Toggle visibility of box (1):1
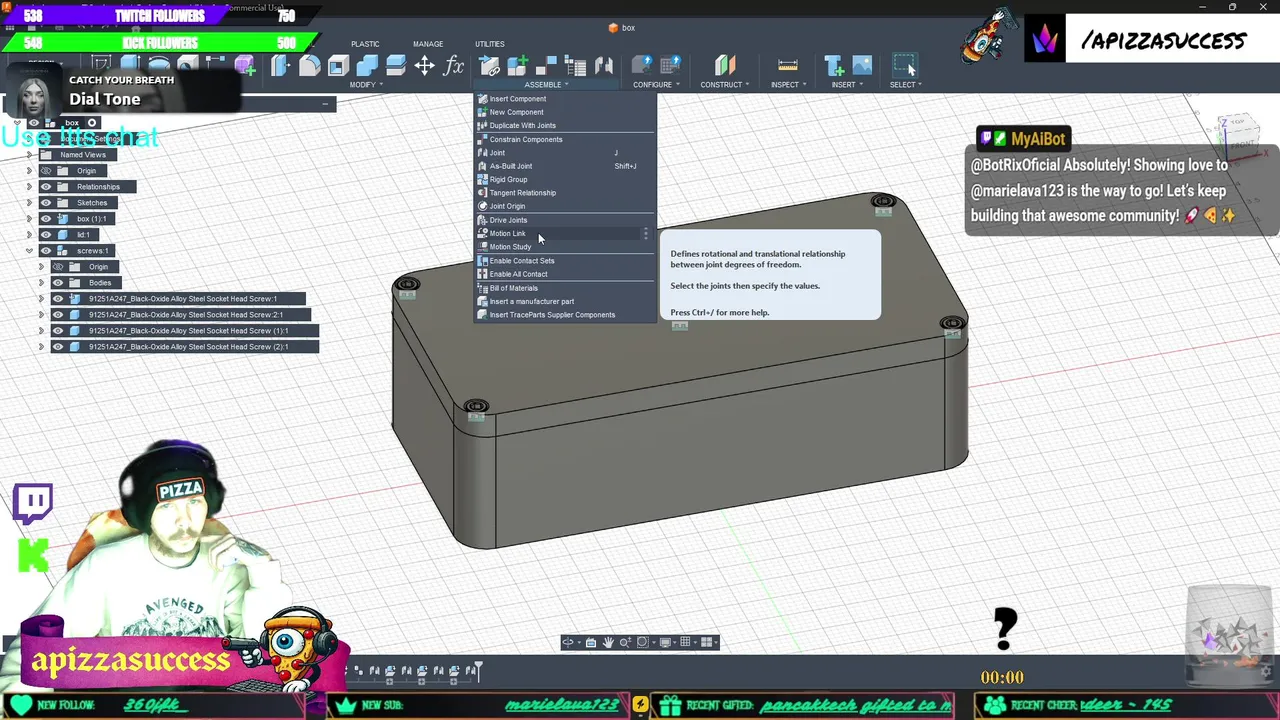 [46, 219]
